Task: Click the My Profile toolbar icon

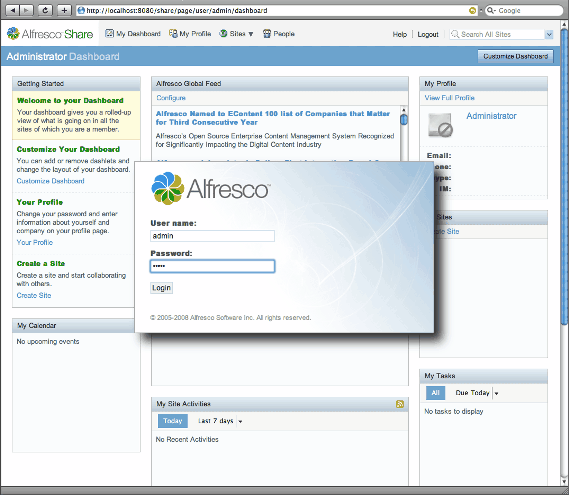Action: (173, 33)
